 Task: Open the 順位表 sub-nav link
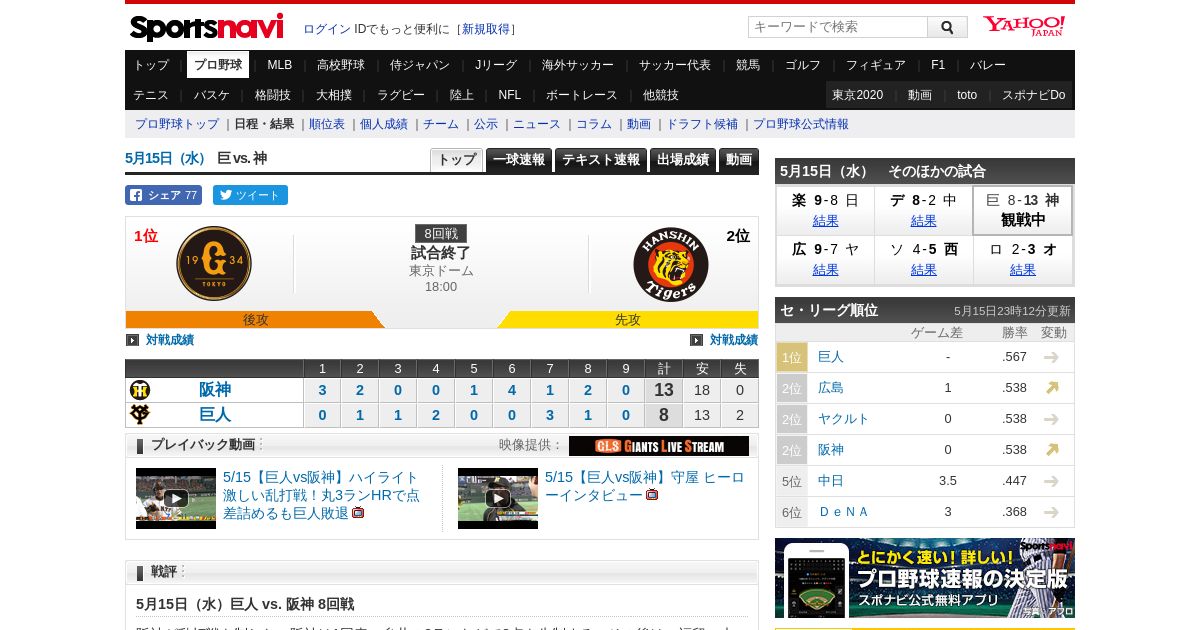point(327,124)
